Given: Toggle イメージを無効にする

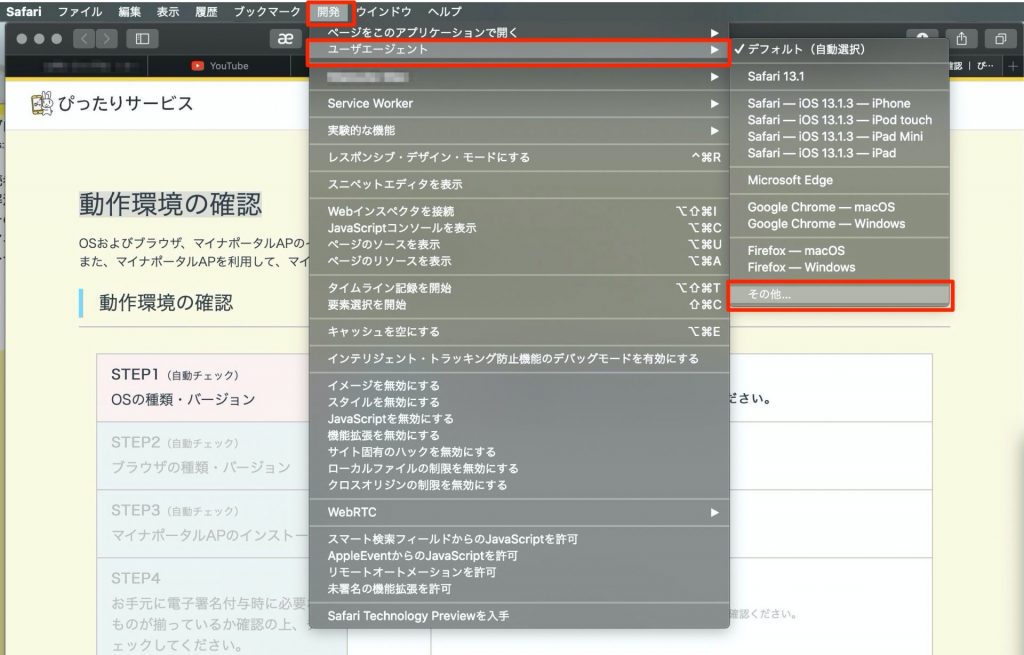Looking at the screenshot, I should point(519,385).
